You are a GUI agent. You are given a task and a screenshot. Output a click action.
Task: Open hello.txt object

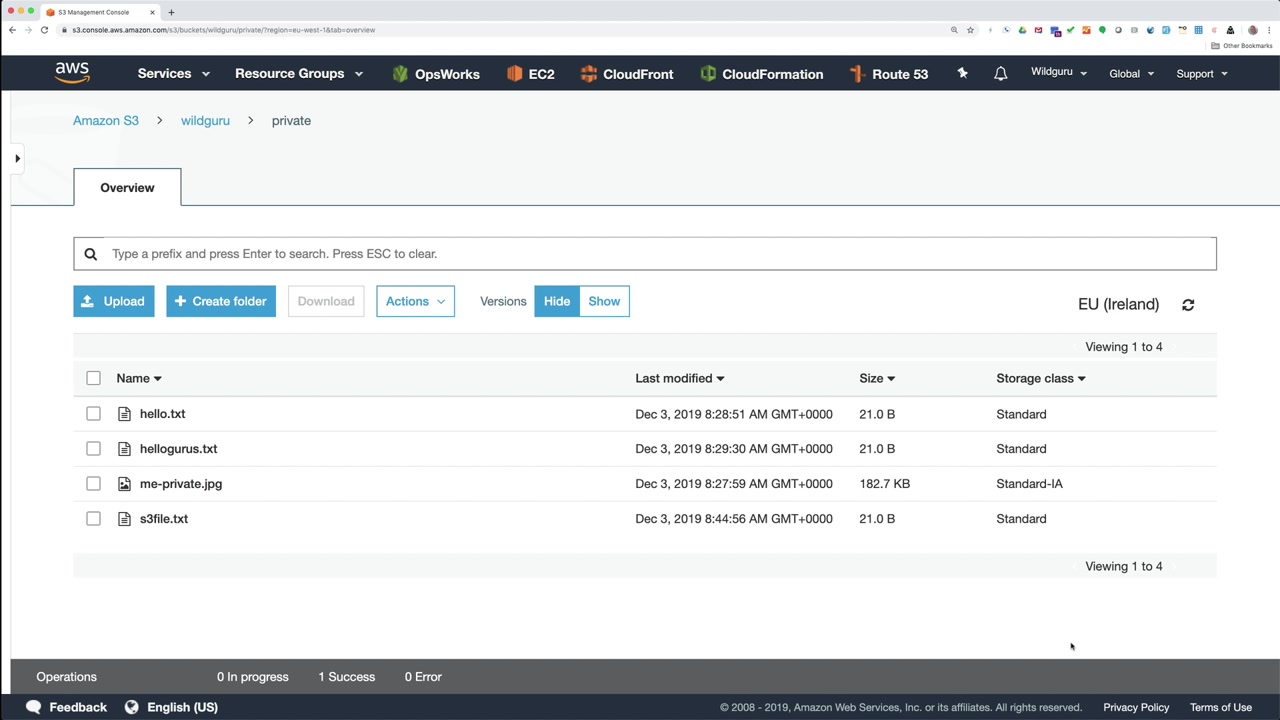point(163,414)
